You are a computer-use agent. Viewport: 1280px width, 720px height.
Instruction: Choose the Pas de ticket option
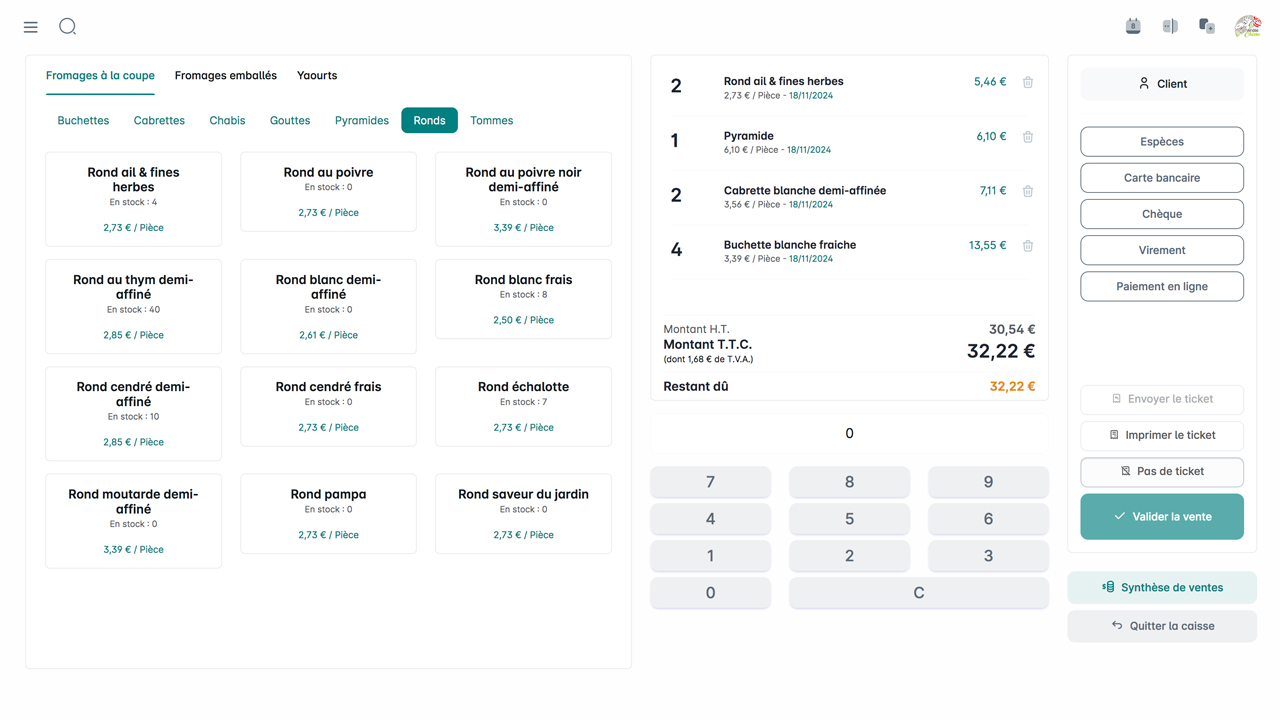point(1161,472)
